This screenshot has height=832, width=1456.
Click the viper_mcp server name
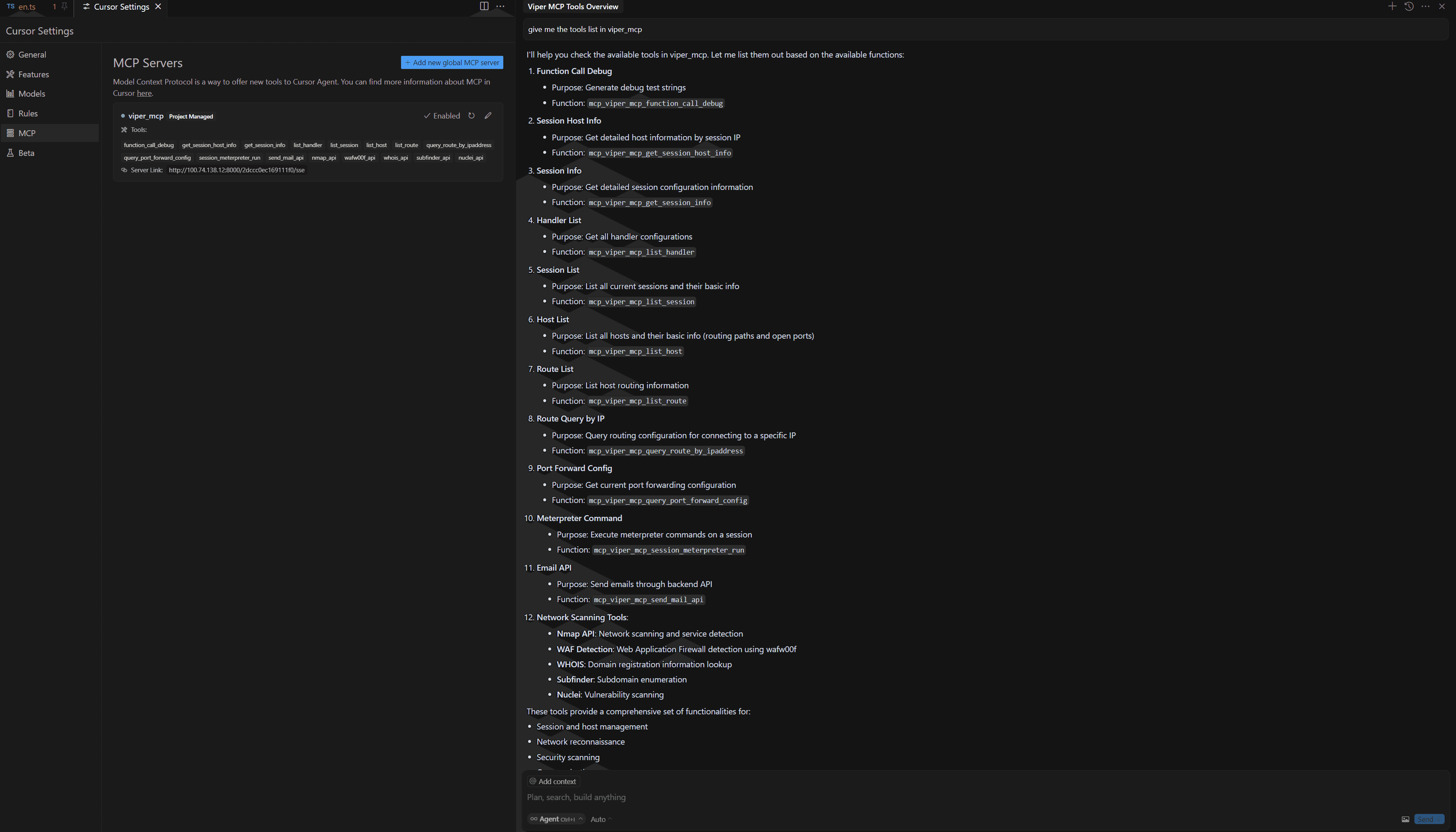point(146,116)
